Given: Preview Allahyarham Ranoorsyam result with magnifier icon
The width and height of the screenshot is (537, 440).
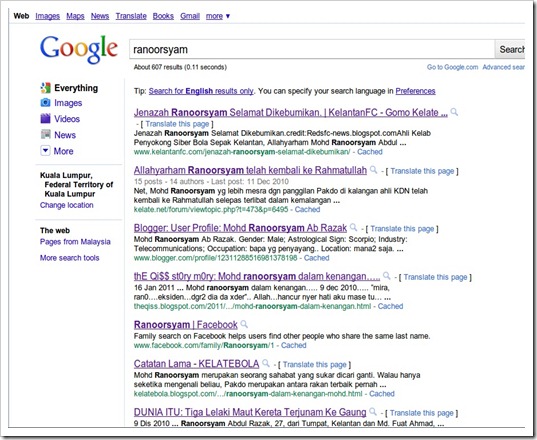Looking at the screenshot, I should point(374,169).
